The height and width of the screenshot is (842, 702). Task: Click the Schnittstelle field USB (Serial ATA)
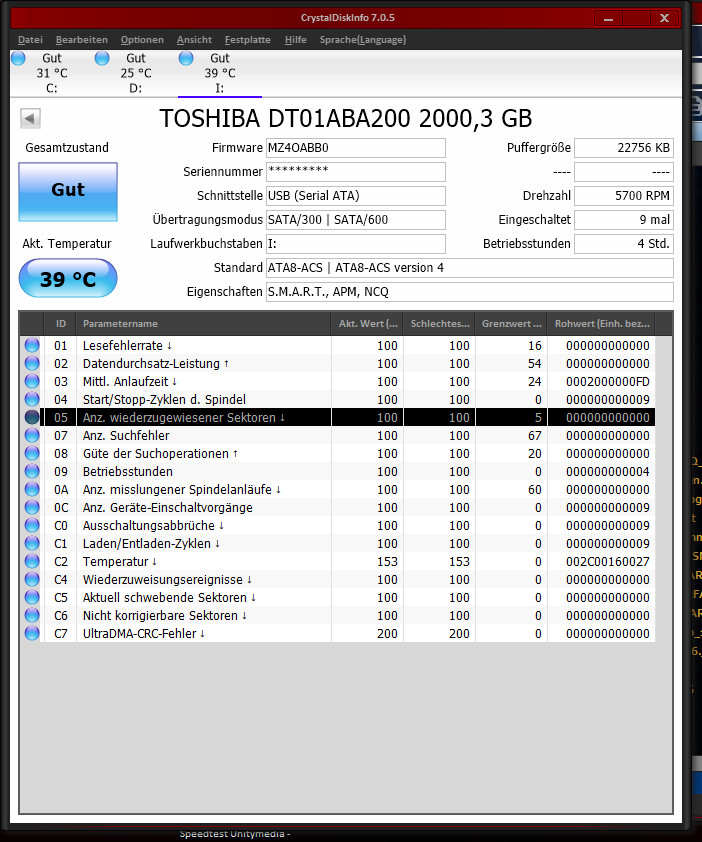point(356,195)
